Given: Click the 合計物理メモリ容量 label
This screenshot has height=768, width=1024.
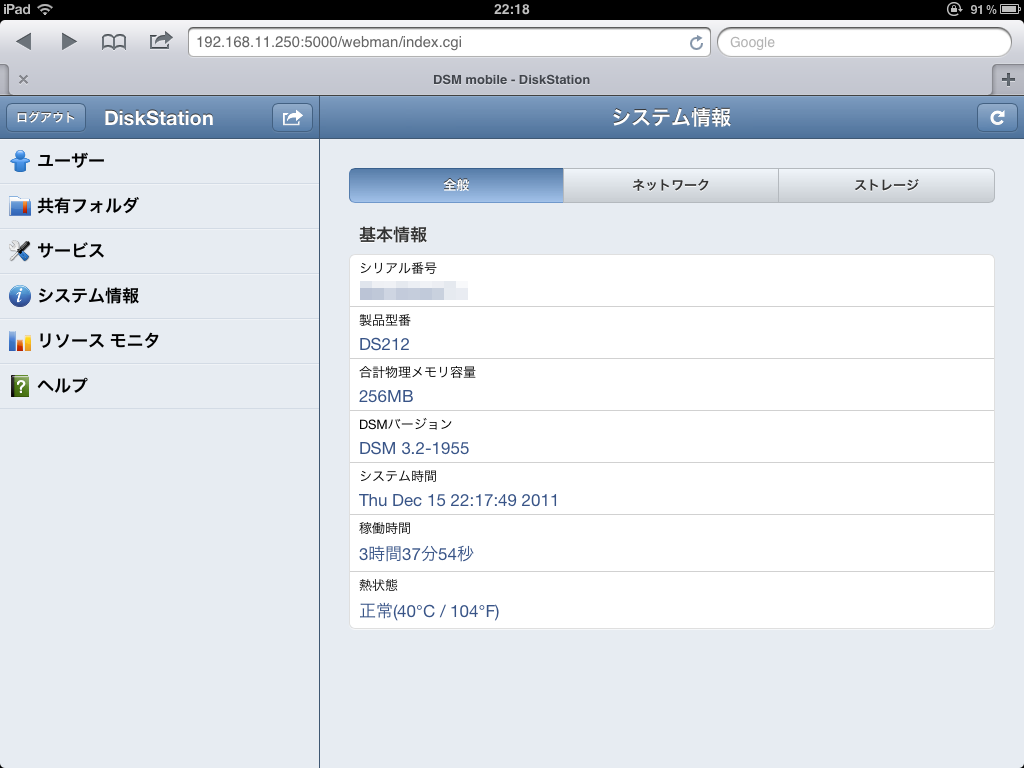Looking at the screenshot, I should [x=417, y=372].
